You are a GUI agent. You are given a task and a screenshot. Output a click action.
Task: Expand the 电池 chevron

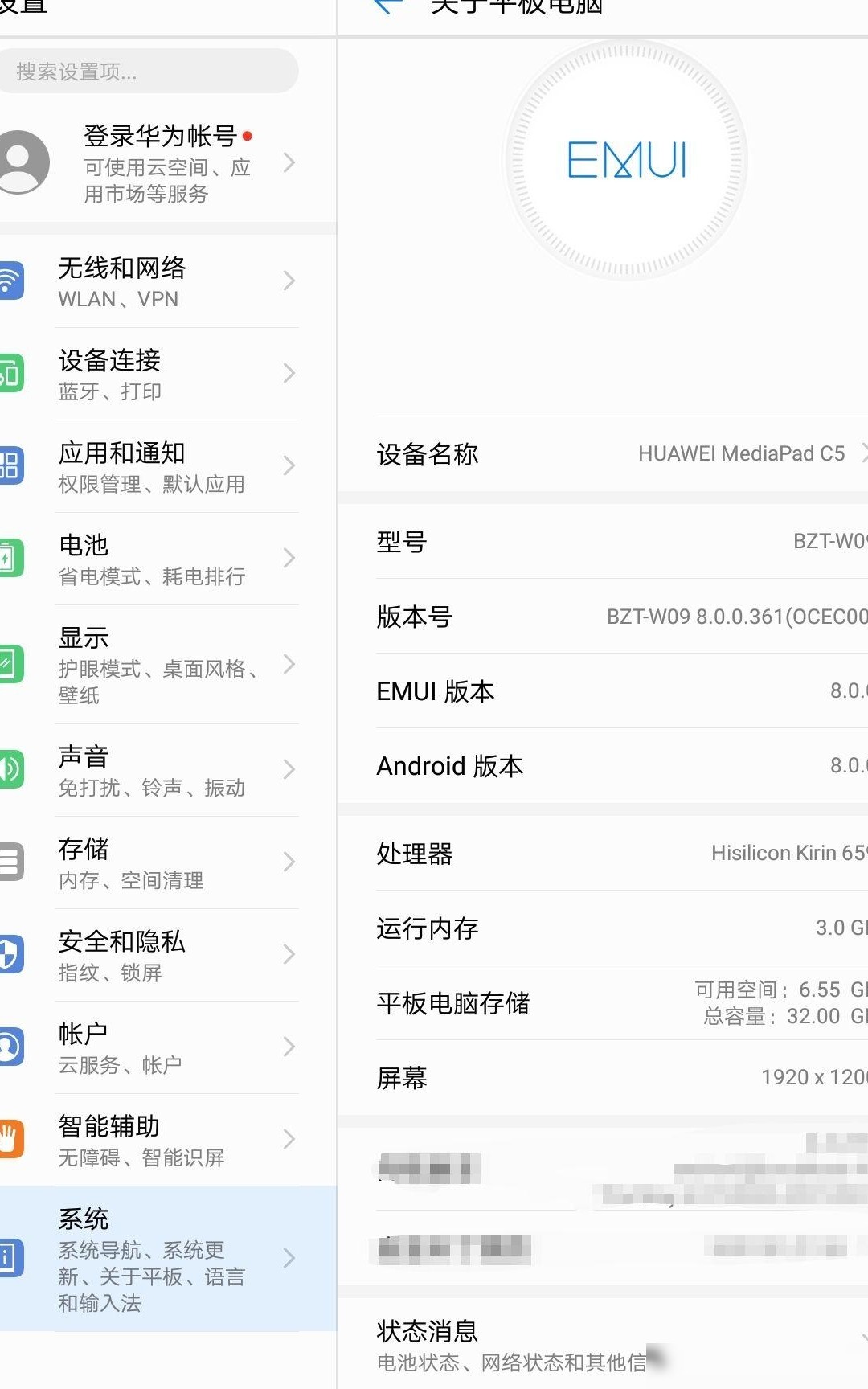coord(289,558)
